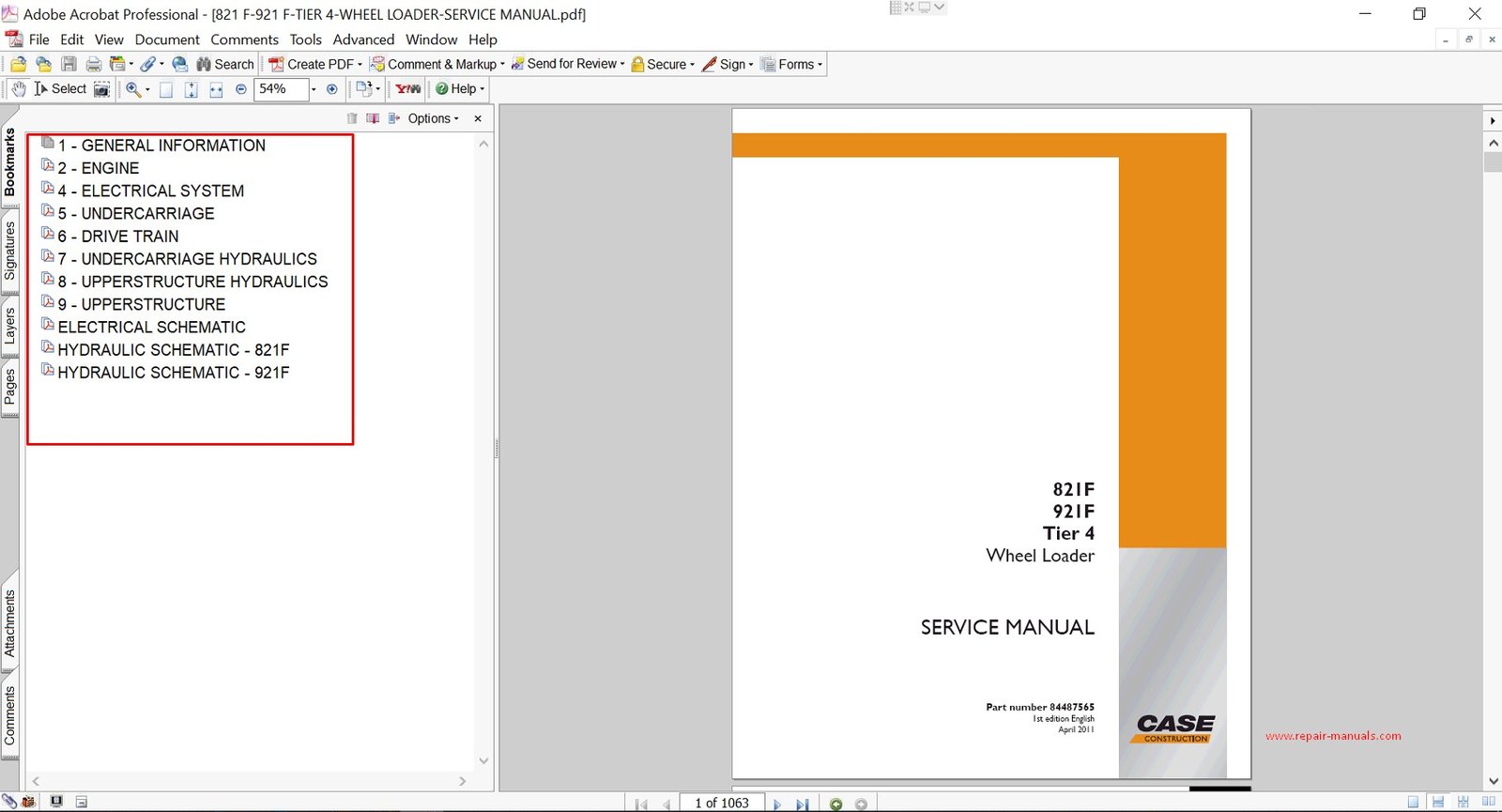Click the Fit Width toolbar icon
Screen dimensions: 1502x812
point(216,89)
